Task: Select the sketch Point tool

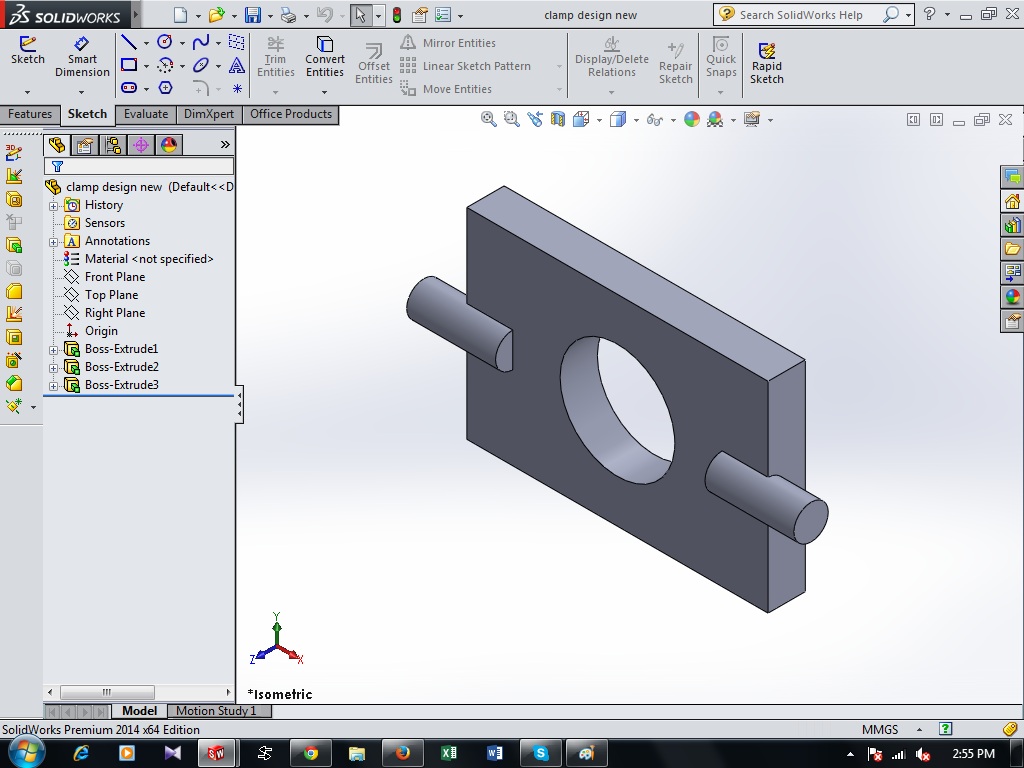Action: [x=237, y=88]
